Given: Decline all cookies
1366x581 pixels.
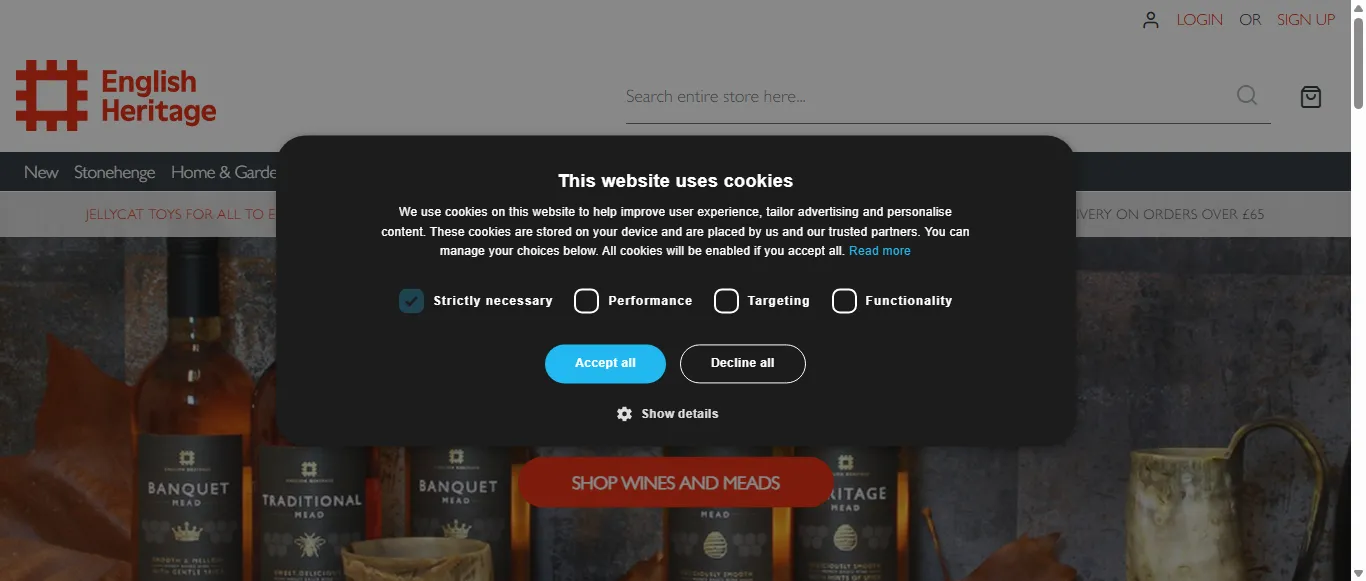Looking at the screenshot, I should [x=742, y=364].
